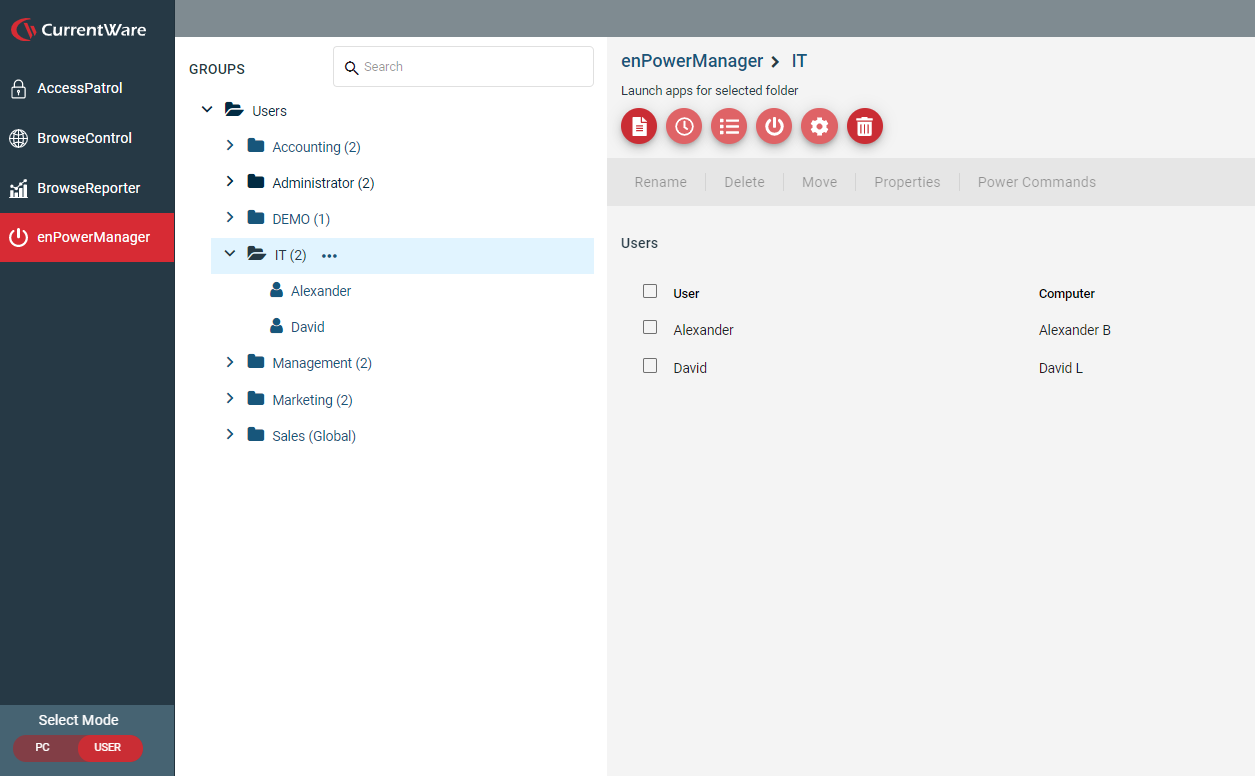Image resolution: width=1255 pixels, height=776 pixels.
Task: Click the search magnifier icon
Action: 351,68
